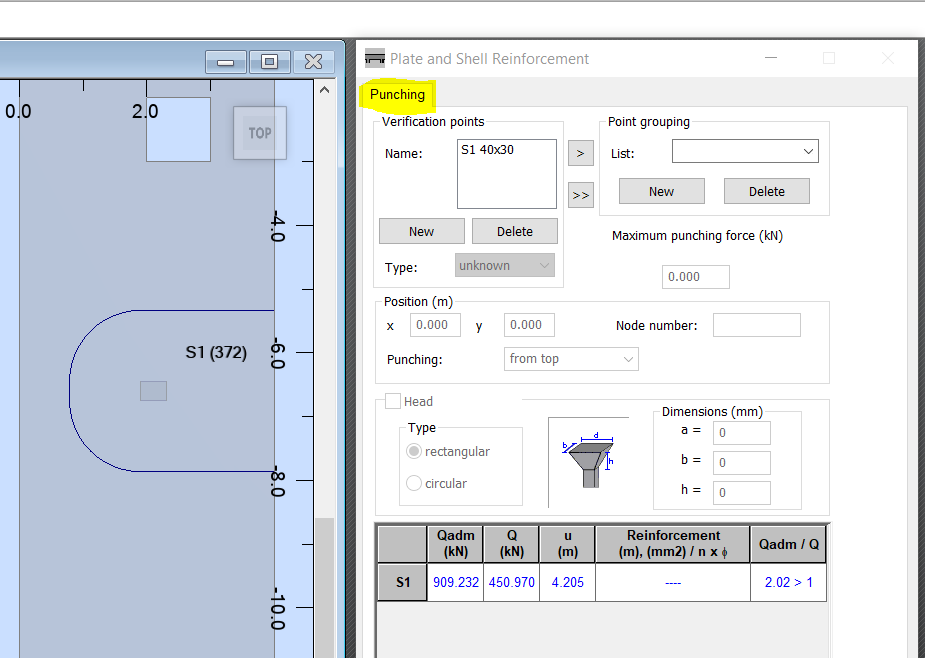Select the S1 results table row
Screen dimensions: 925x658
[x=401, y=581]
